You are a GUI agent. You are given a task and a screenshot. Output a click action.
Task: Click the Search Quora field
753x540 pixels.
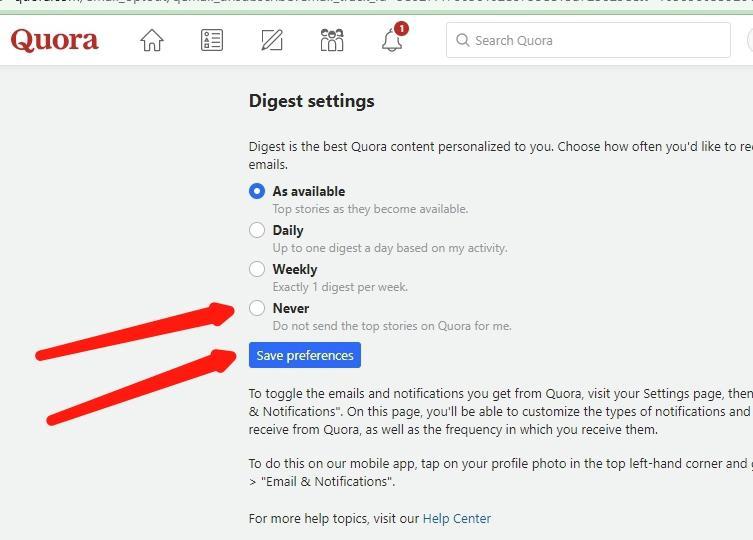pyautogui.click(x=588, y=40)
